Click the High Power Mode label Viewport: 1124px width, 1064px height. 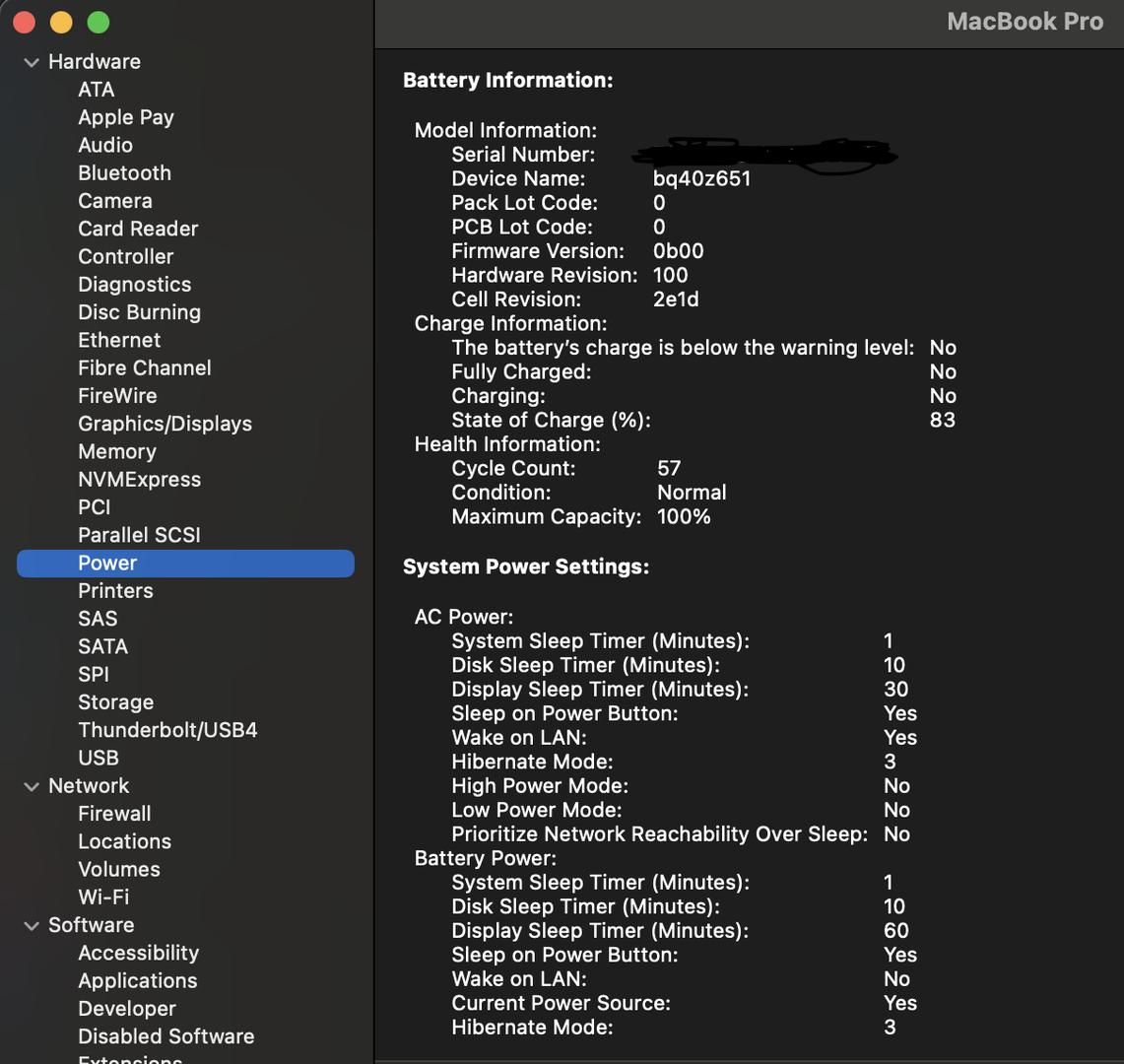click(540, 786)
